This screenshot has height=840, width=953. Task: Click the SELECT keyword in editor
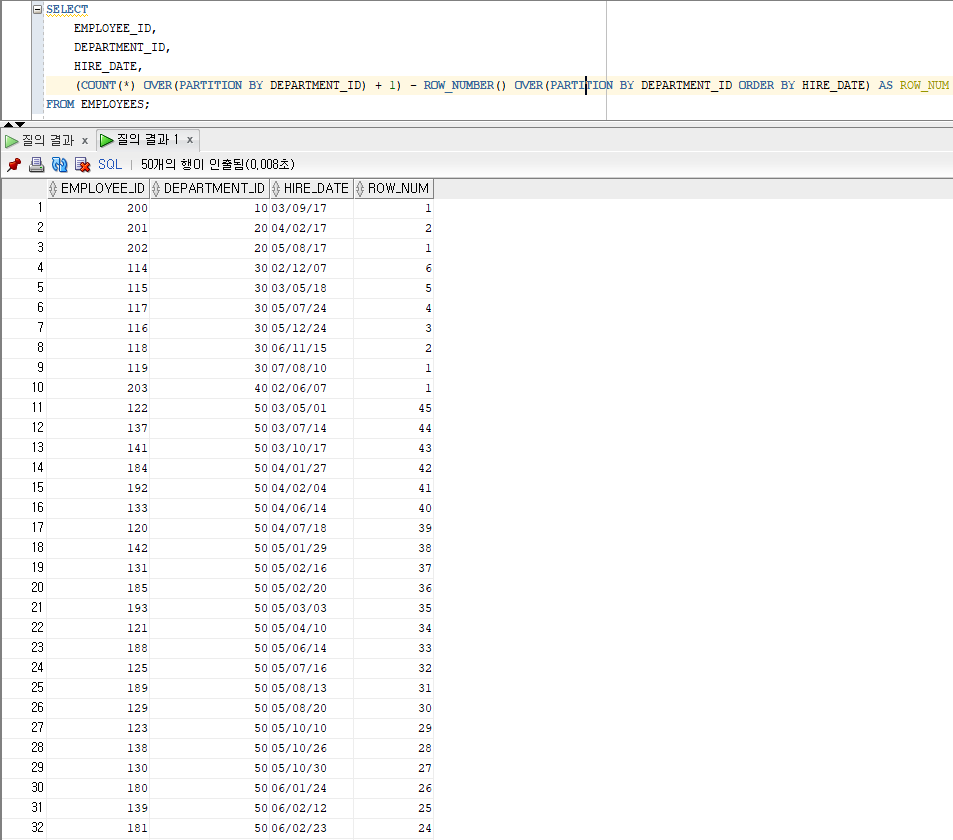tap(67, 9)
